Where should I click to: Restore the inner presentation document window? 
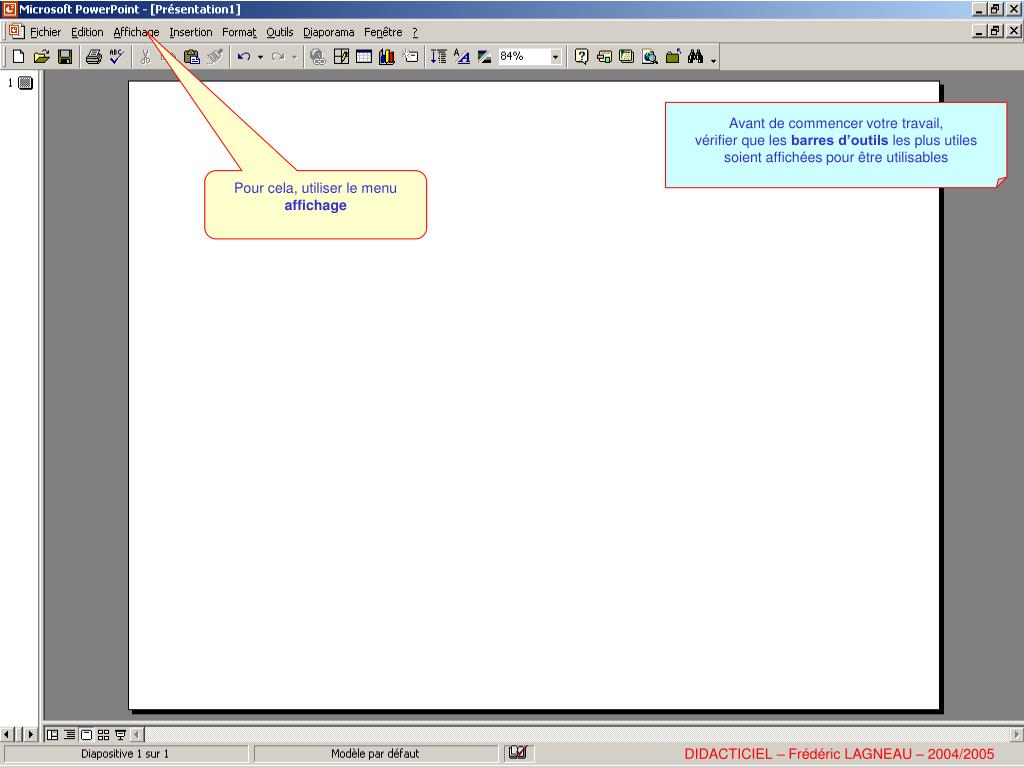995,31
